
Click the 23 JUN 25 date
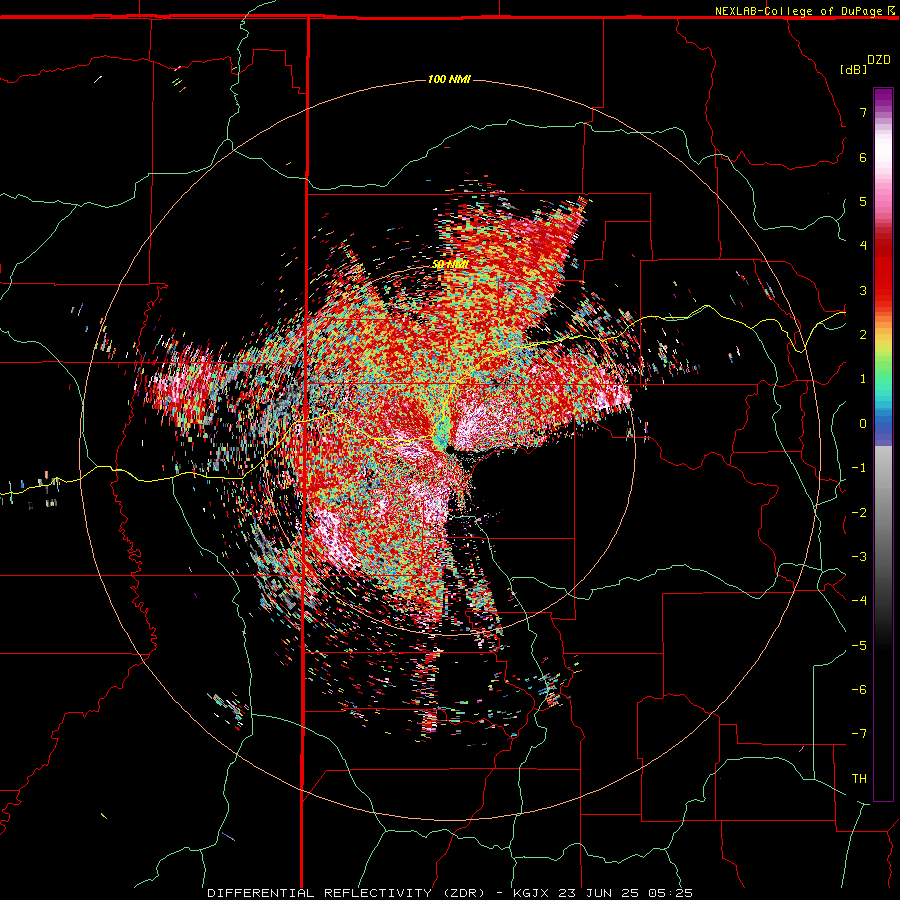click(600, 893)
